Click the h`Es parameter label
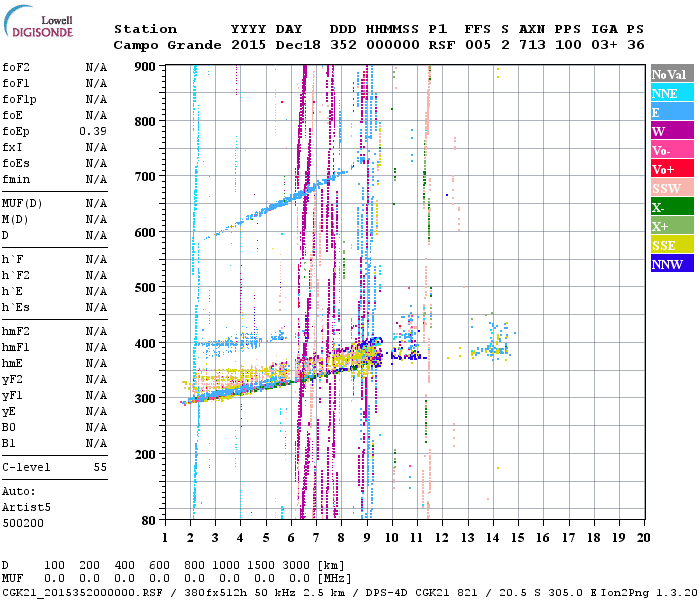Image resolution: width=700 pixels, height=600 pixels. point(16,308)
